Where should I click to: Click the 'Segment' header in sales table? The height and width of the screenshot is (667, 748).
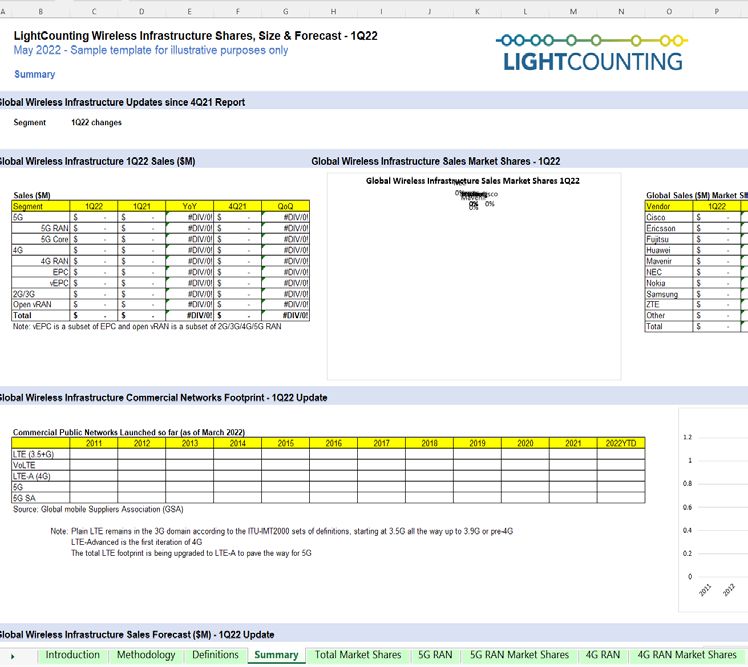coord(41,206)
